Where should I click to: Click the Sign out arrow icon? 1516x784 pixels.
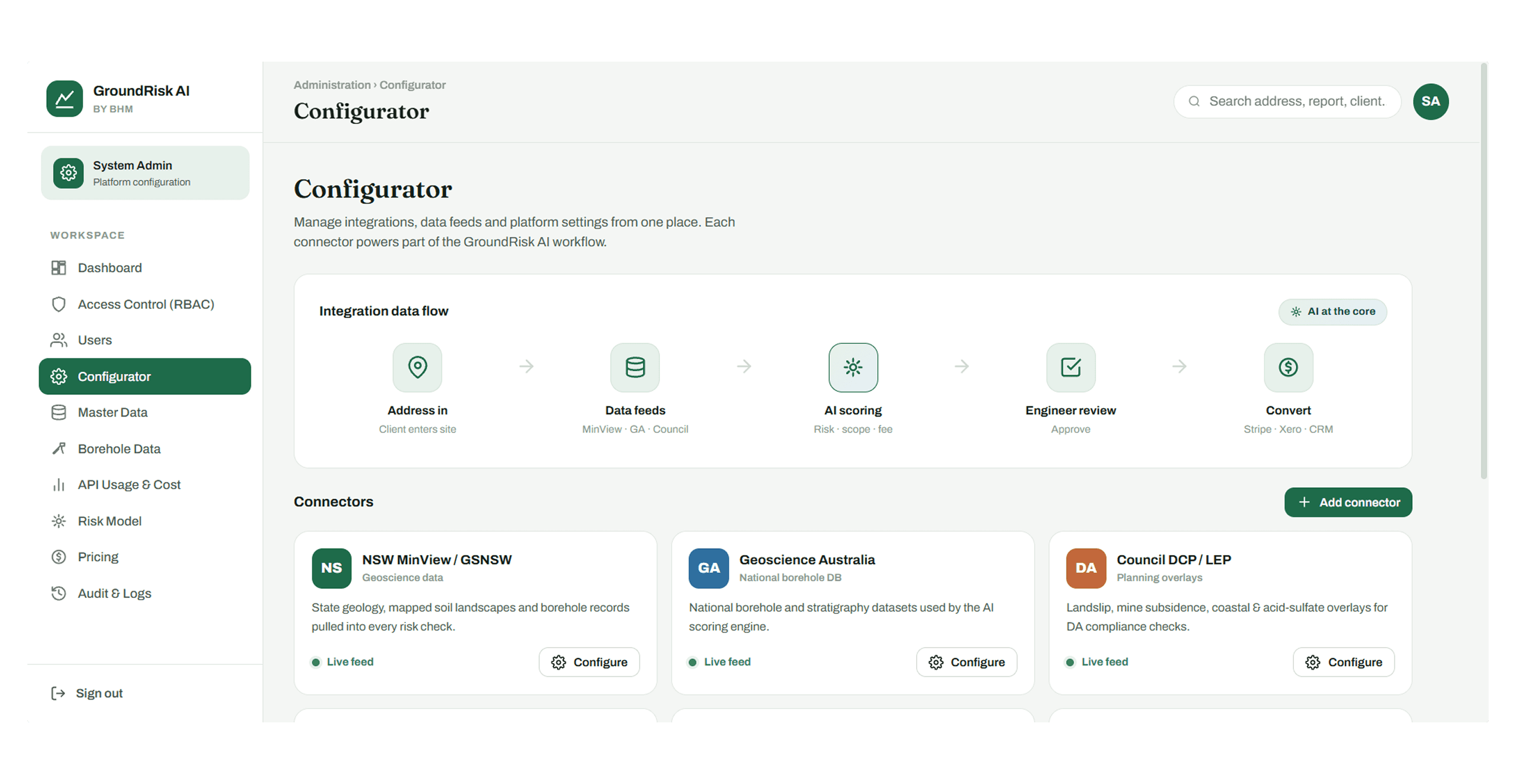[x=58, y=693]
